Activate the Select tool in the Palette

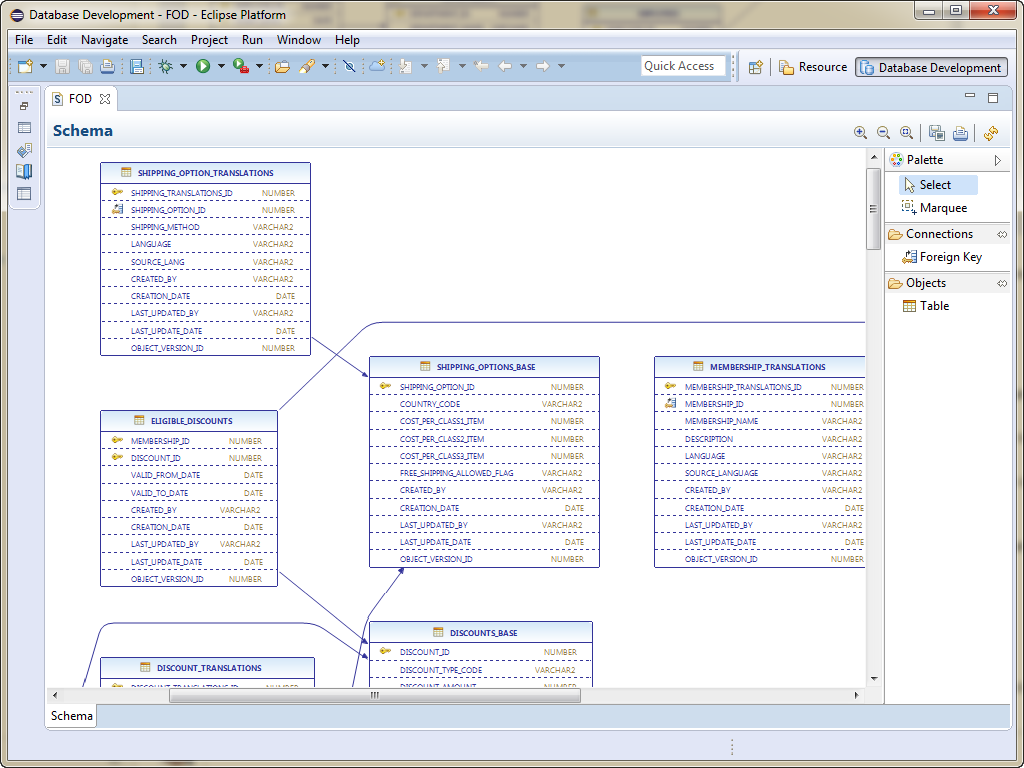coord(935,185)
